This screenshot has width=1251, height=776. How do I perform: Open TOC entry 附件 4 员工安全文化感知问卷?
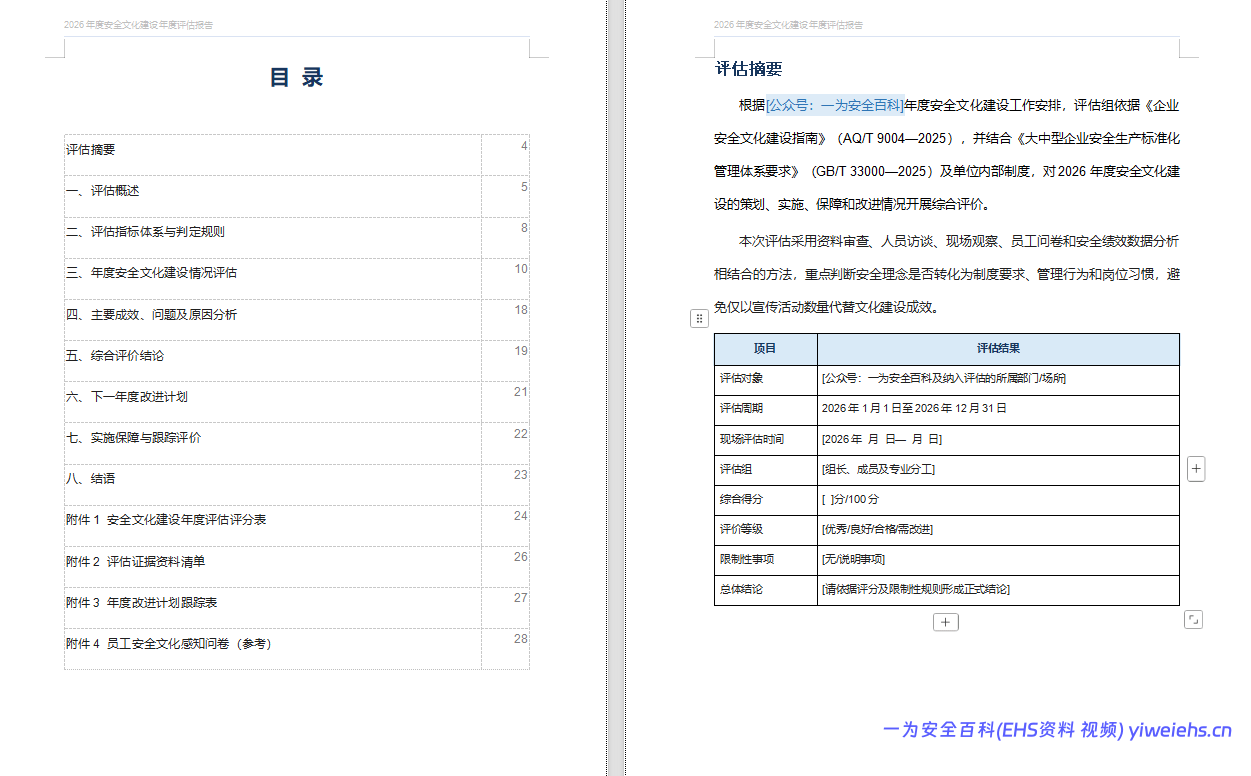(x=169, y=644)
